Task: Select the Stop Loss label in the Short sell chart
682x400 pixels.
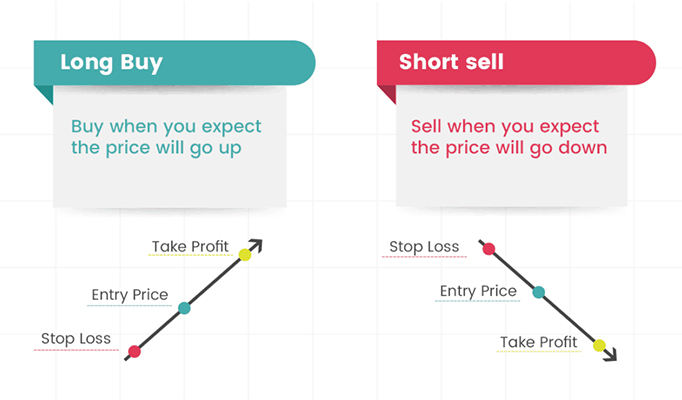Action: click(424, 247)
